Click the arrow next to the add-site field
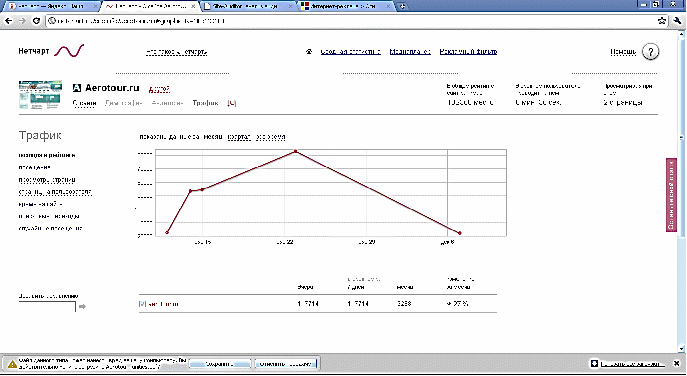This screenshot has width=687, height=376. pos(82,307)
